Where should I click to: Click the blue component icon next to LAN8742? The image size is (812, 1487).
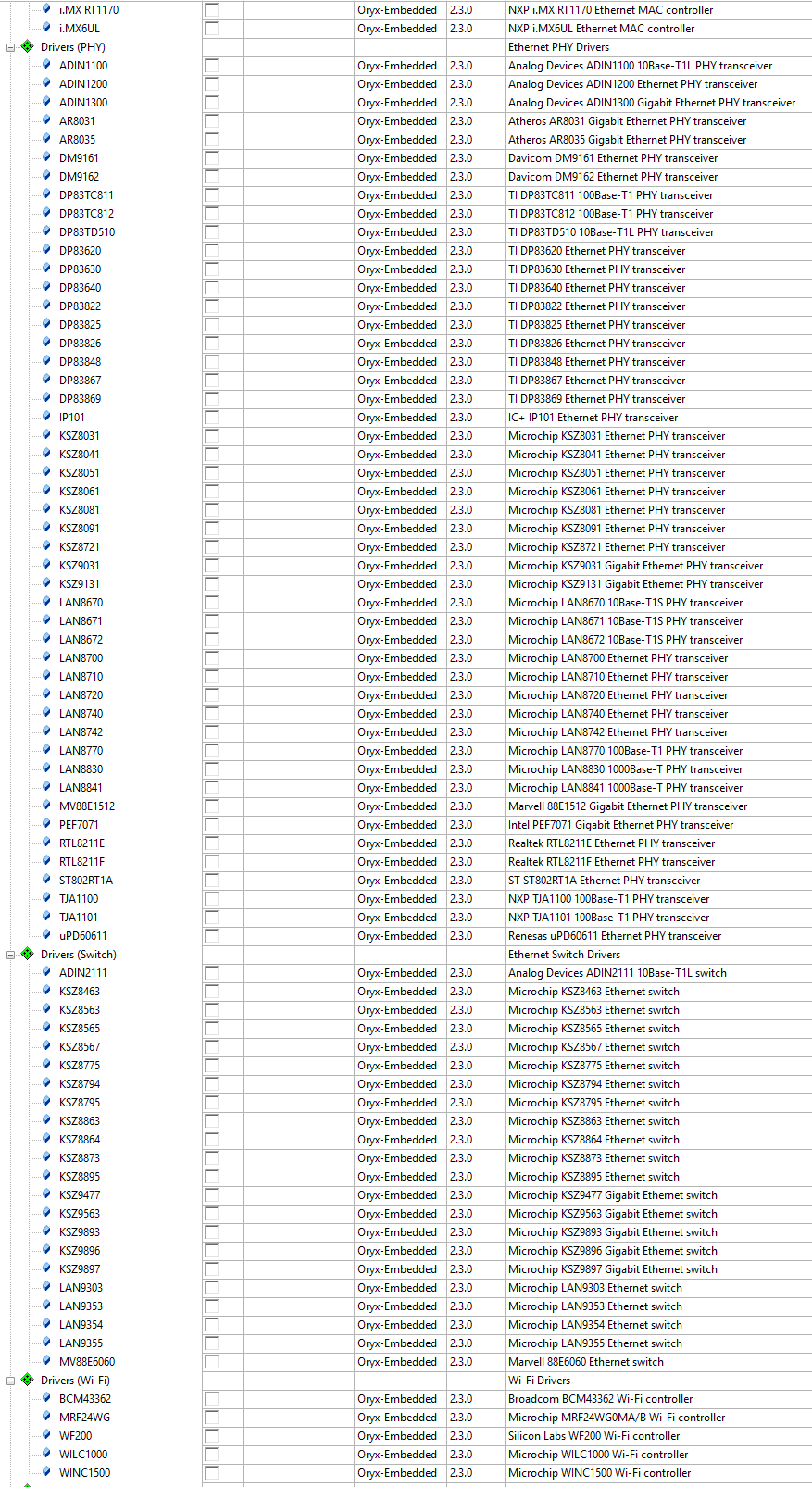(x=47, y=731)
